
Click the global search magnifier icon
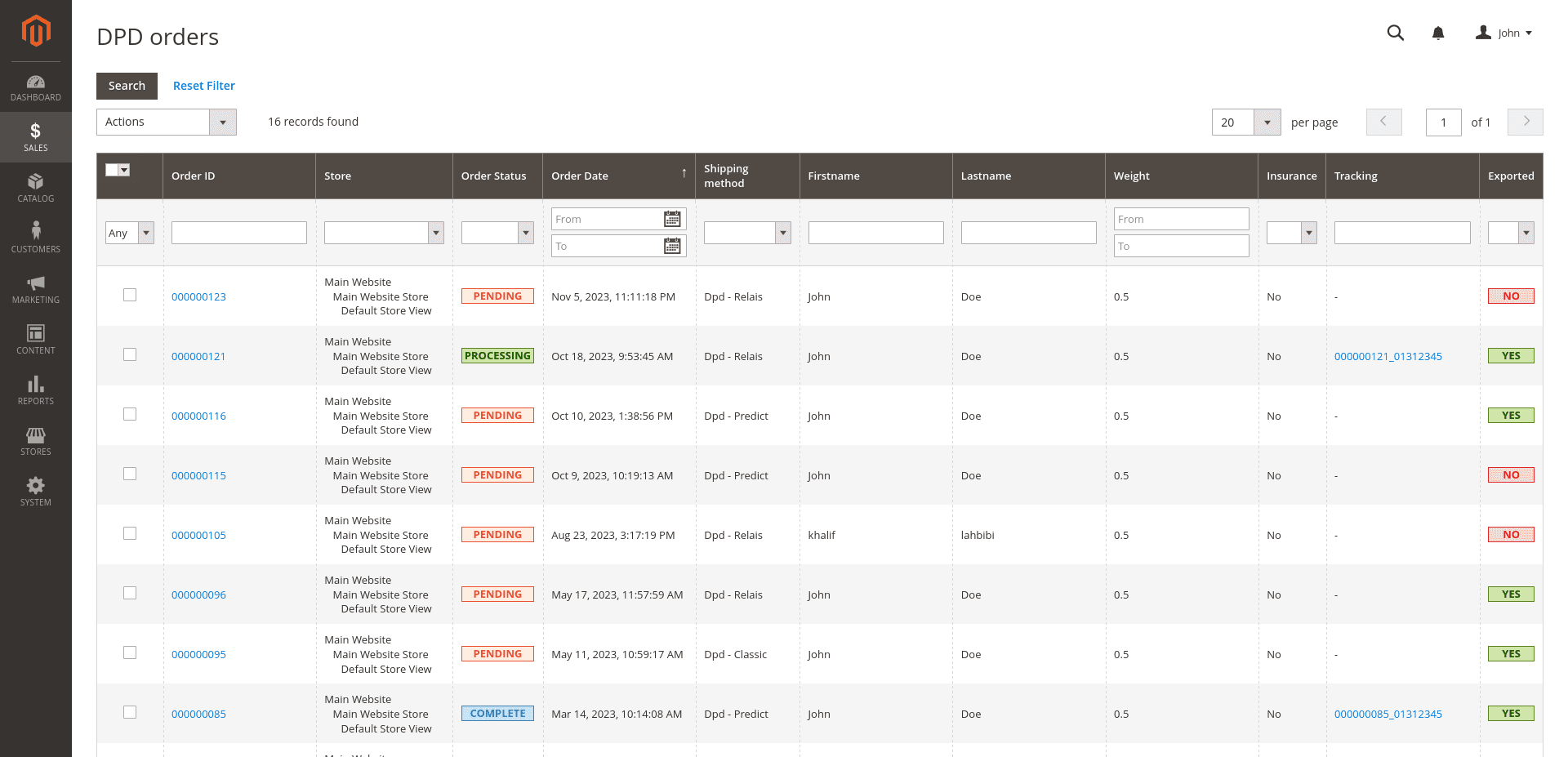tap(1395, 33)
